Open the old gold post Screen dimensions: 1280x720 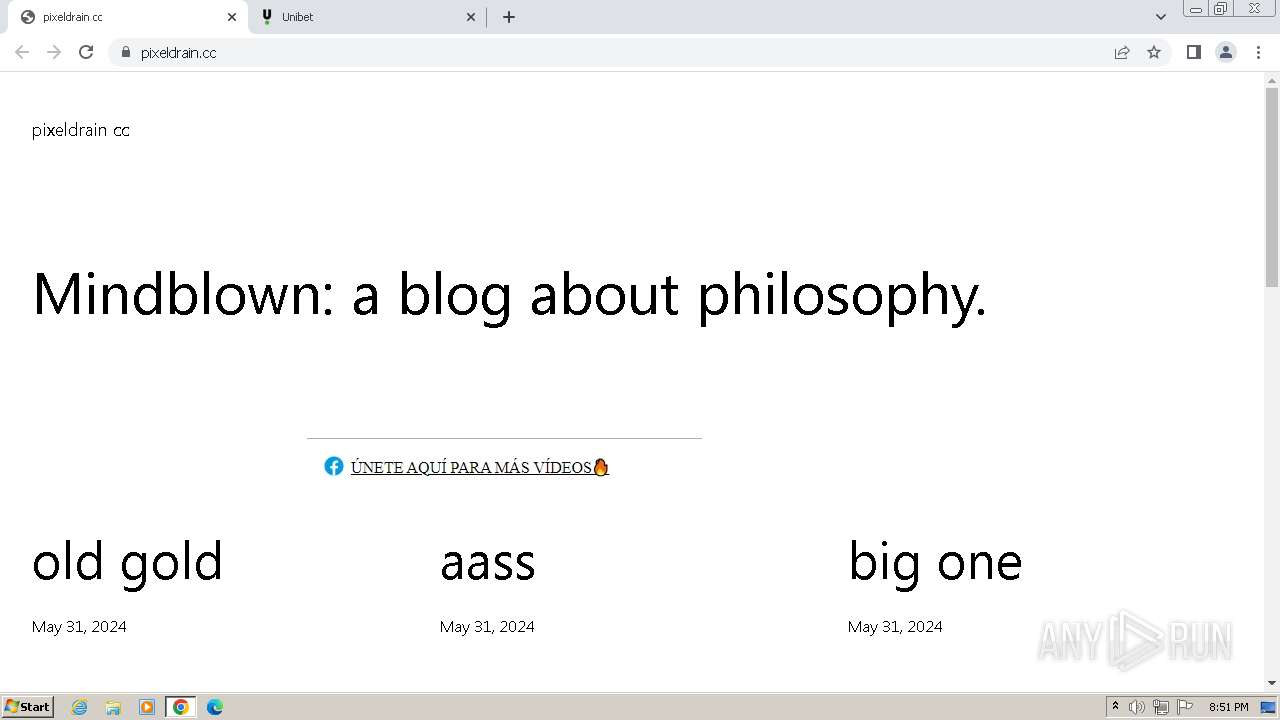(127, 562)
